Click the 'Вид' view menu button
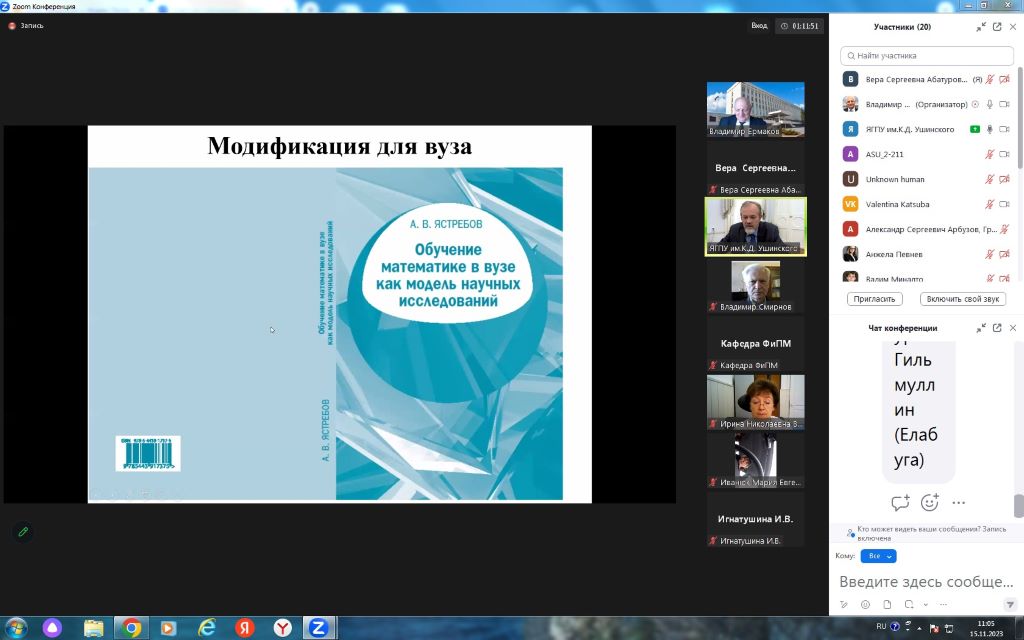This screenshot has width=1024, height=640. coord(759,26)
